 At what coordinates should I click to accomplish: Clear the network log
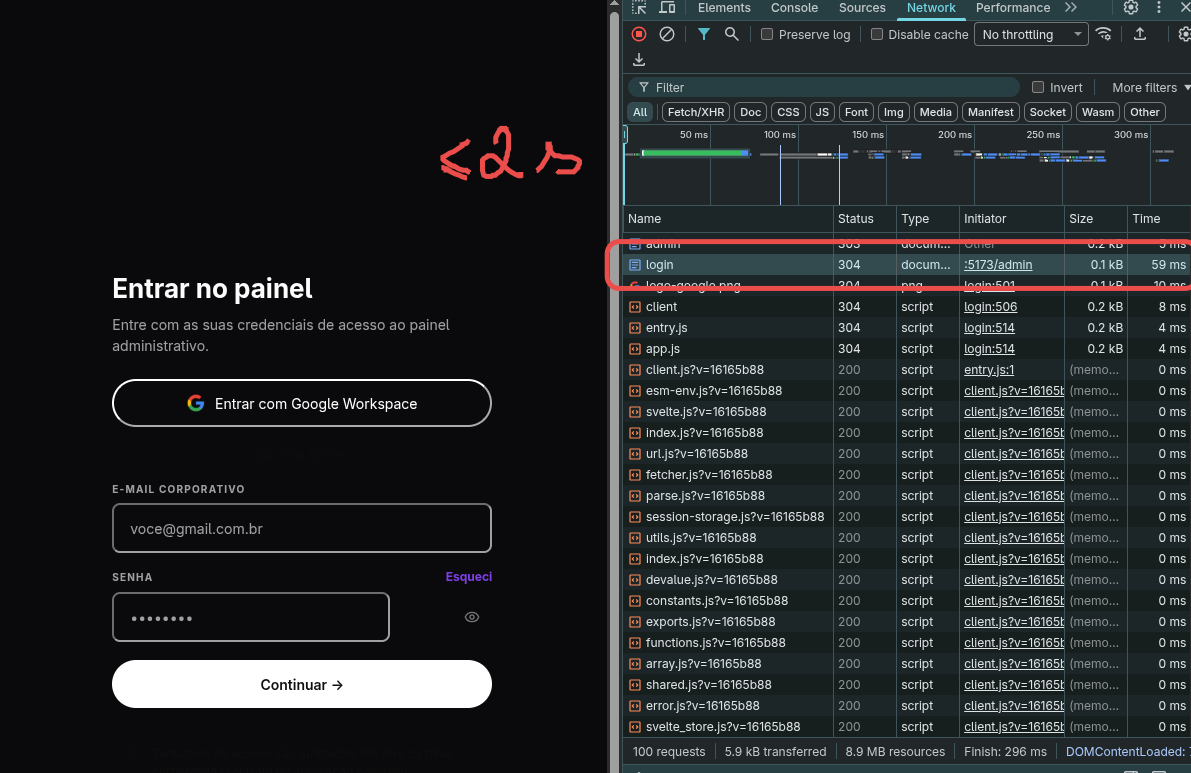tap(667, 34)
